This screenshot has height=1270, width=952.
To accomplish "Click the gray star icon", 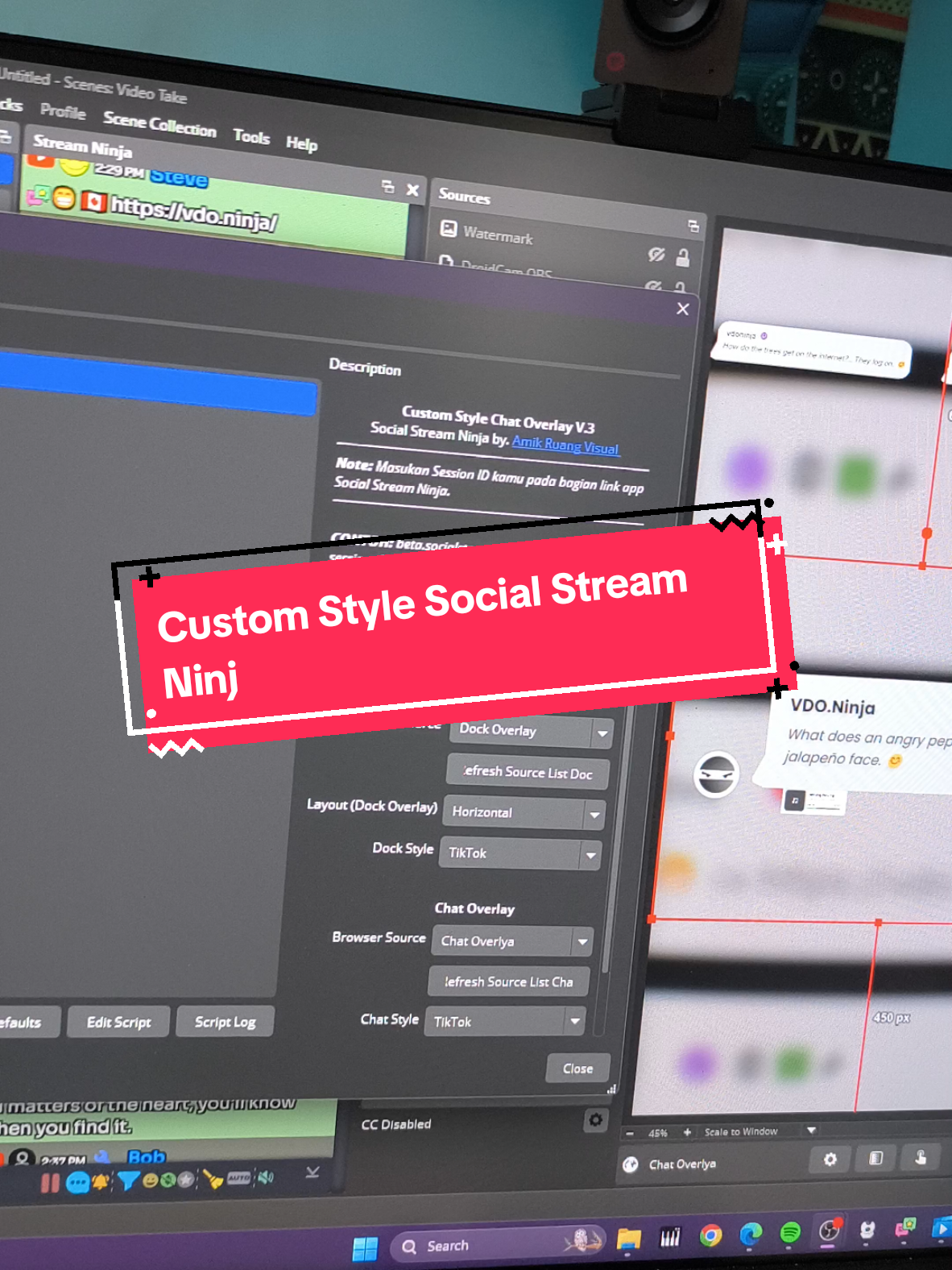I will pyautogui.click(x=186, y=1180).
